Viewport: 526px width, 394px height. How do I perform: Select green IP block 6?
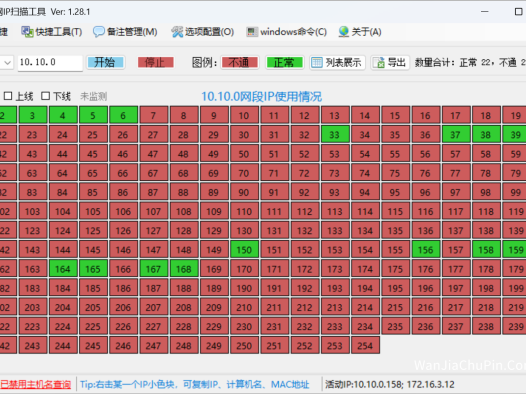[123, 115]
